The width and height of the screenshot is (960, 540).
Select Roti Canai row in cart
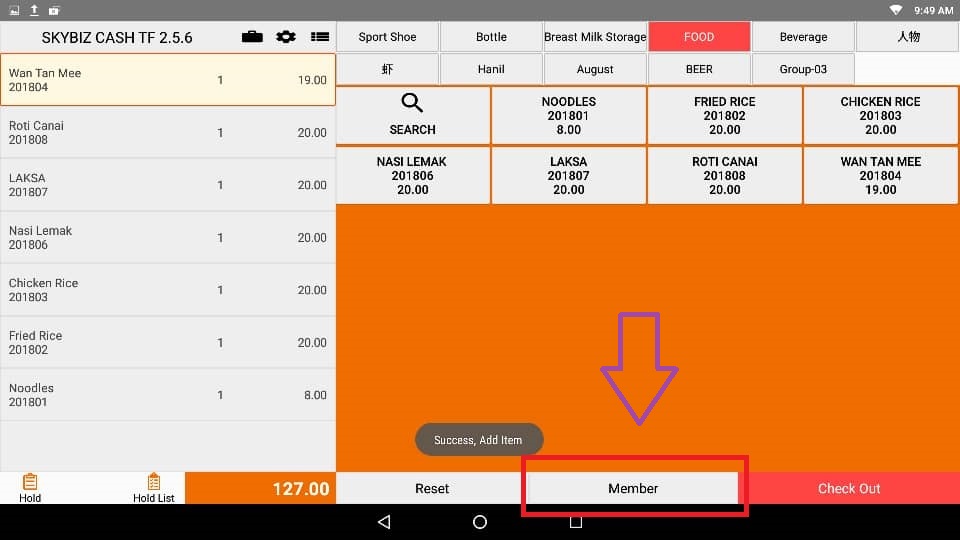(x=167, y=132)
